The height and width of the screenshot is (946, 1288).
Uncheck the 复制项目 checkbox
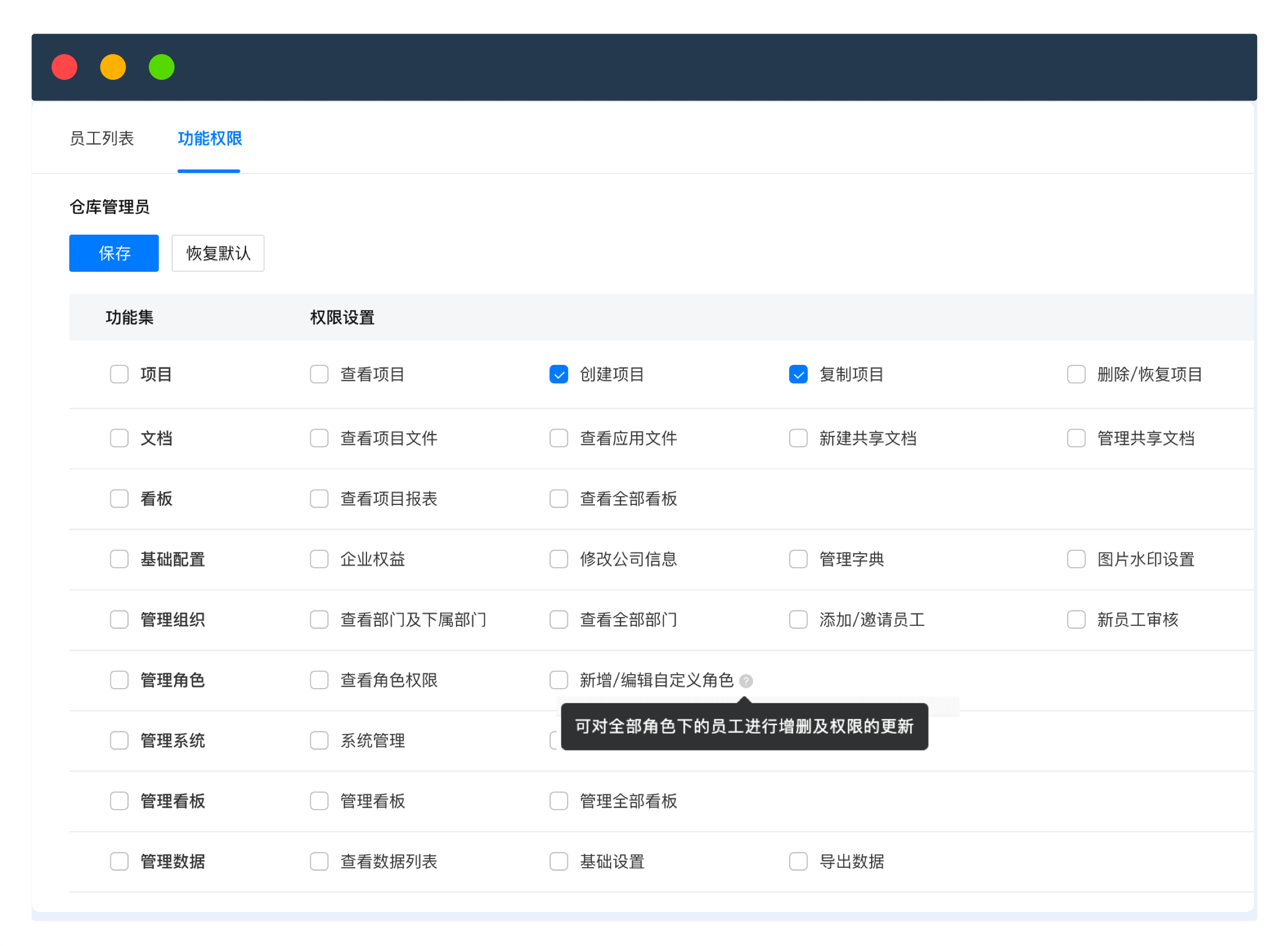tap(798, 375)
